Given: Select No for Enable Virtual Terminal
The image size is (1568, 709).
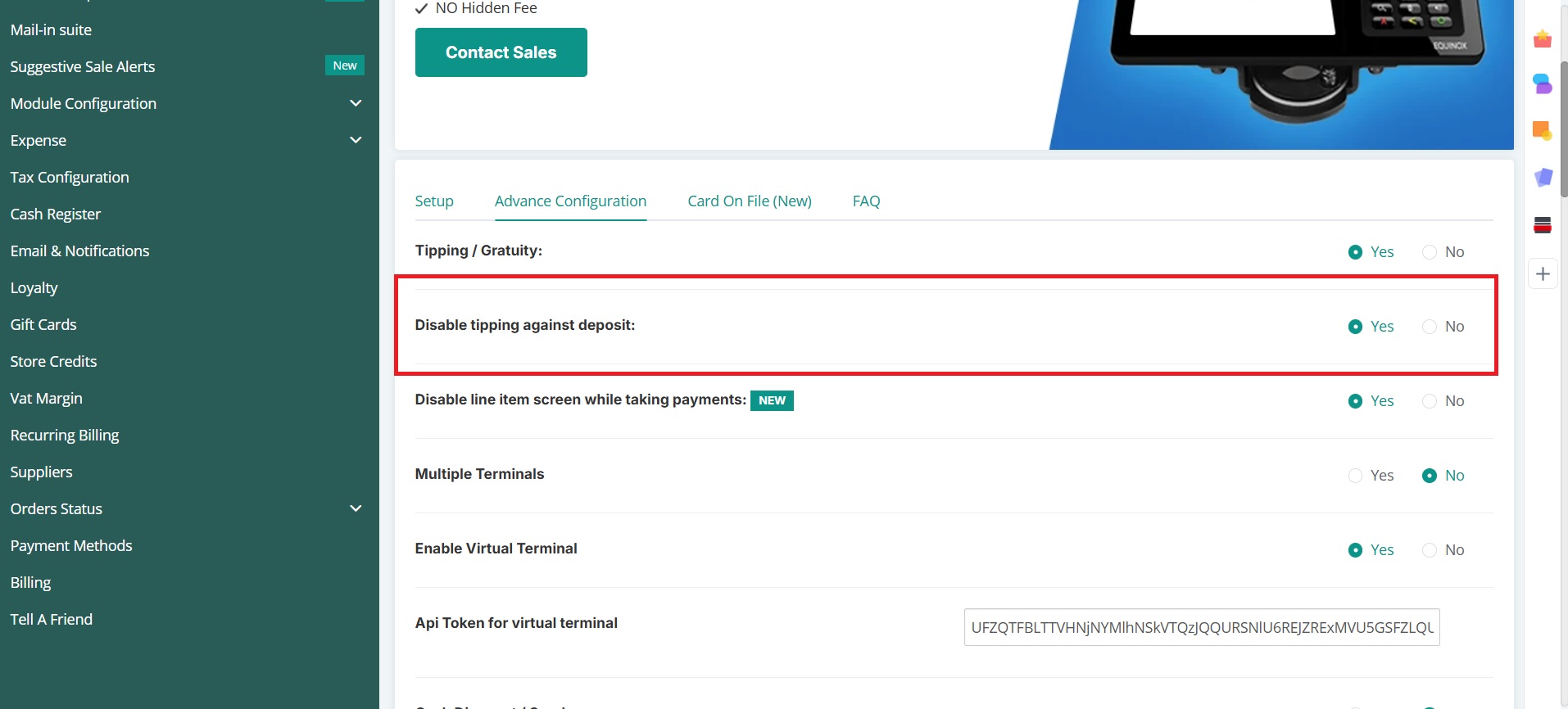Looking at the screenshot, I should pyautogui.click(x=1430, y=550).
